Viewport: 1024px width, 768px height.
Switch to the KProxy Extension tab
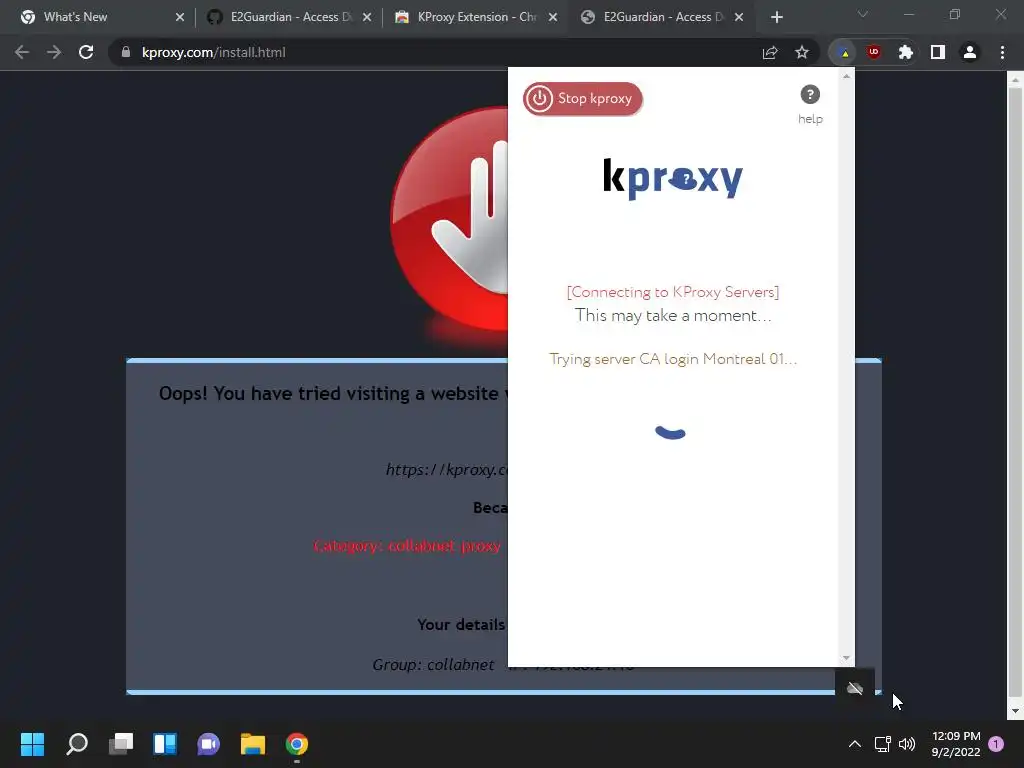pos(473,17)
